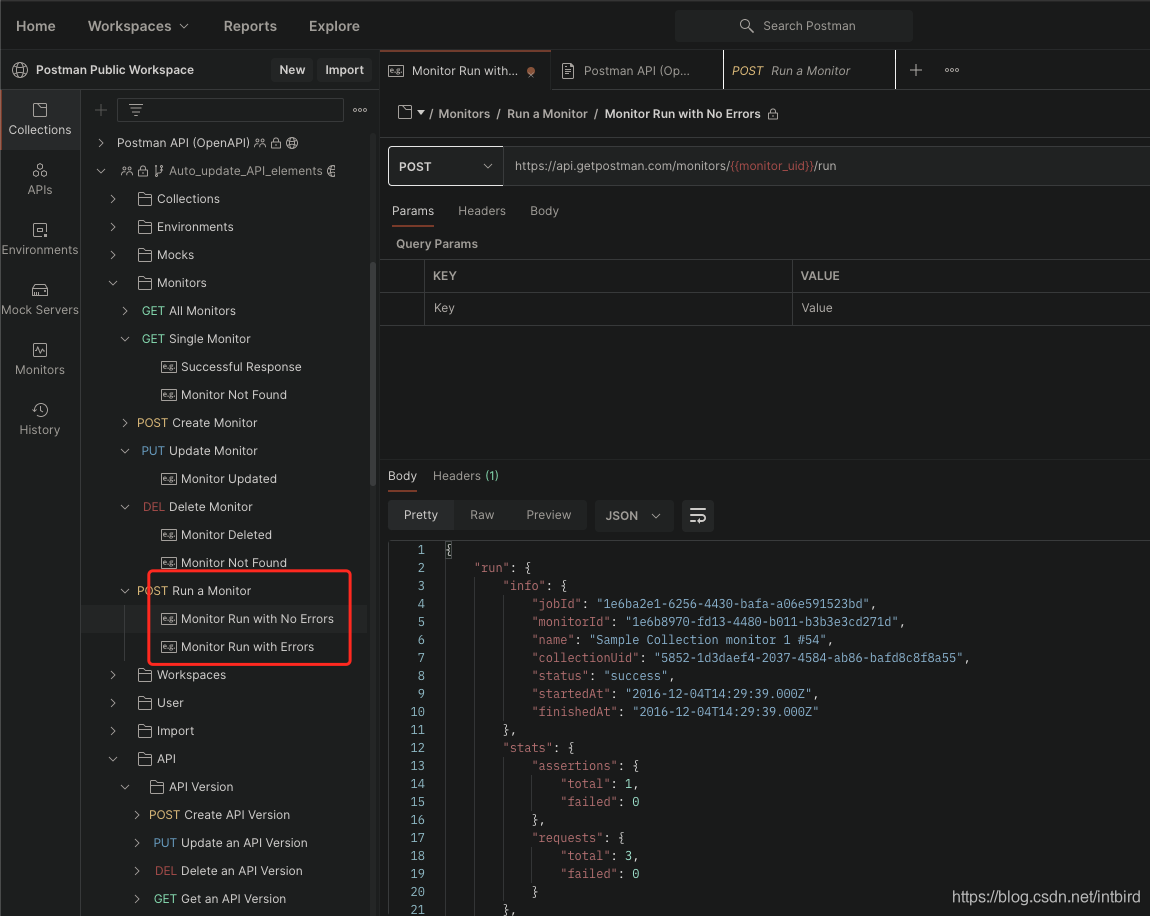Open the Environments sidebar panel

[40, 240]
